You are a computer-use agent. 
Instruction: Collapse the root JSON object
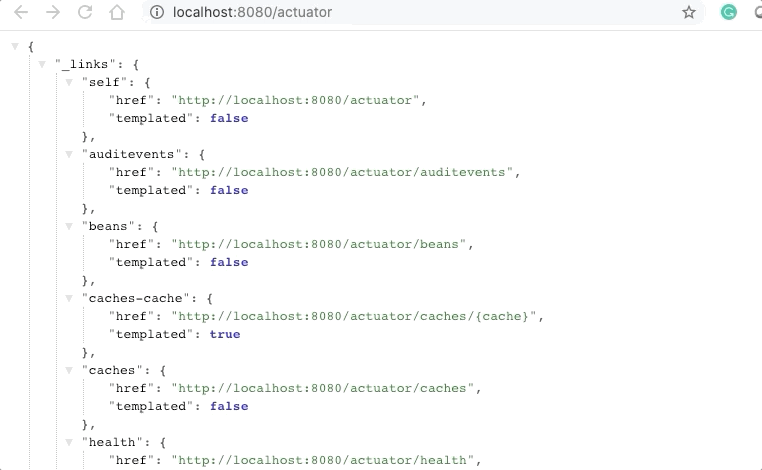(x=15, y=47)
